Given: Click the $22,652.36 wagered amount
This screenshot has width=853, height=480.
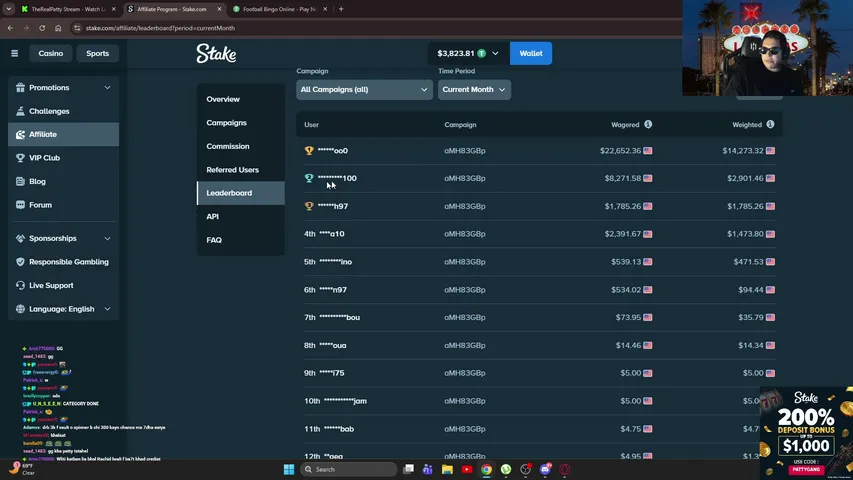Looking at the screenshot, I should [x=620, y=151].
